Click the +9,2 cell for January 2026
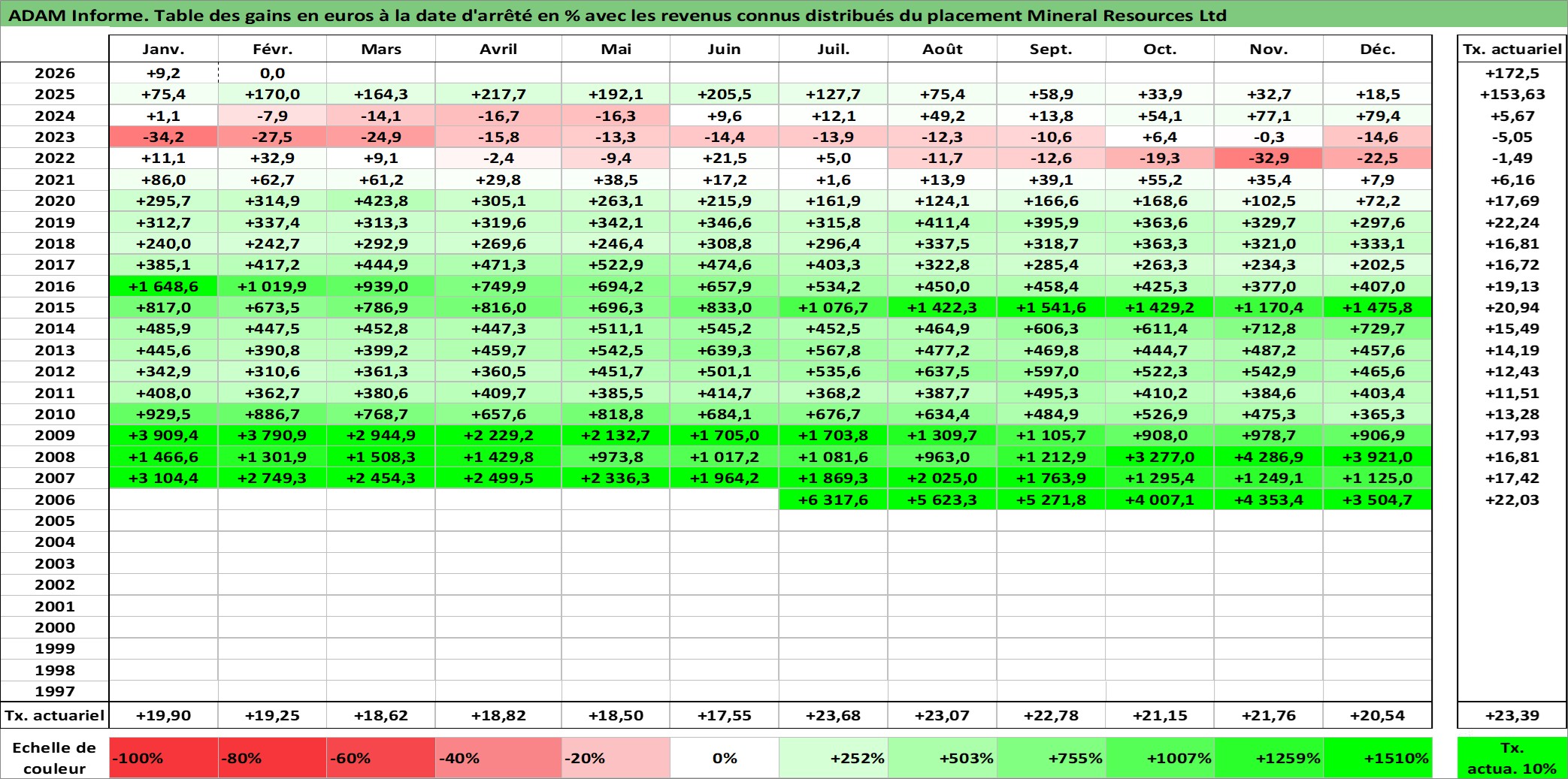 pos(163,73)
